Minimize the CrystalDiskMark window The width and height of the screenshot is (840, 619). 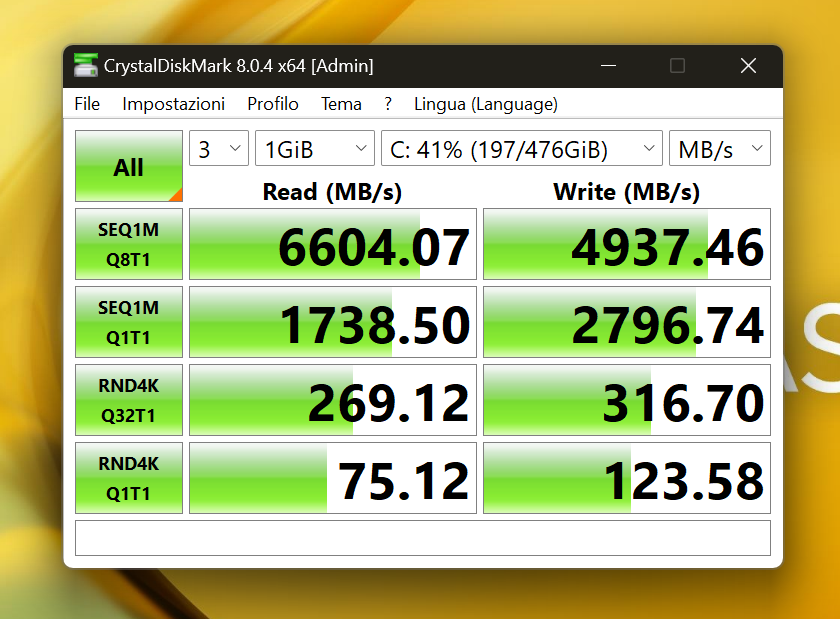[608, 66]
